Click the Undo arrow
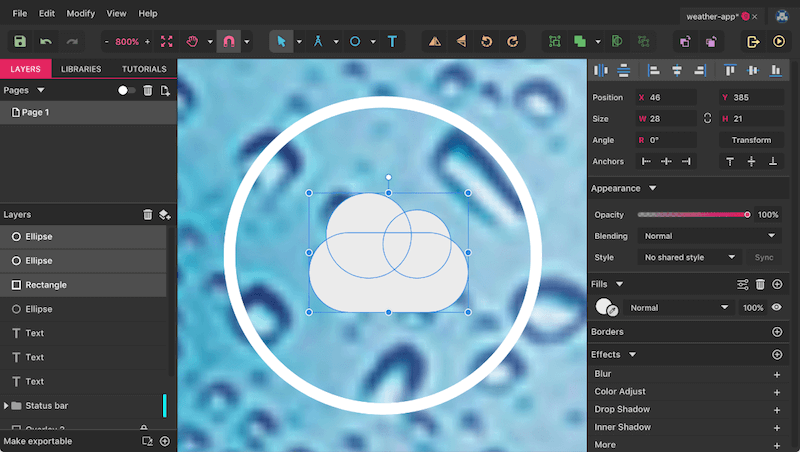This screenshot has height=452, width=800. pos(45,42)
